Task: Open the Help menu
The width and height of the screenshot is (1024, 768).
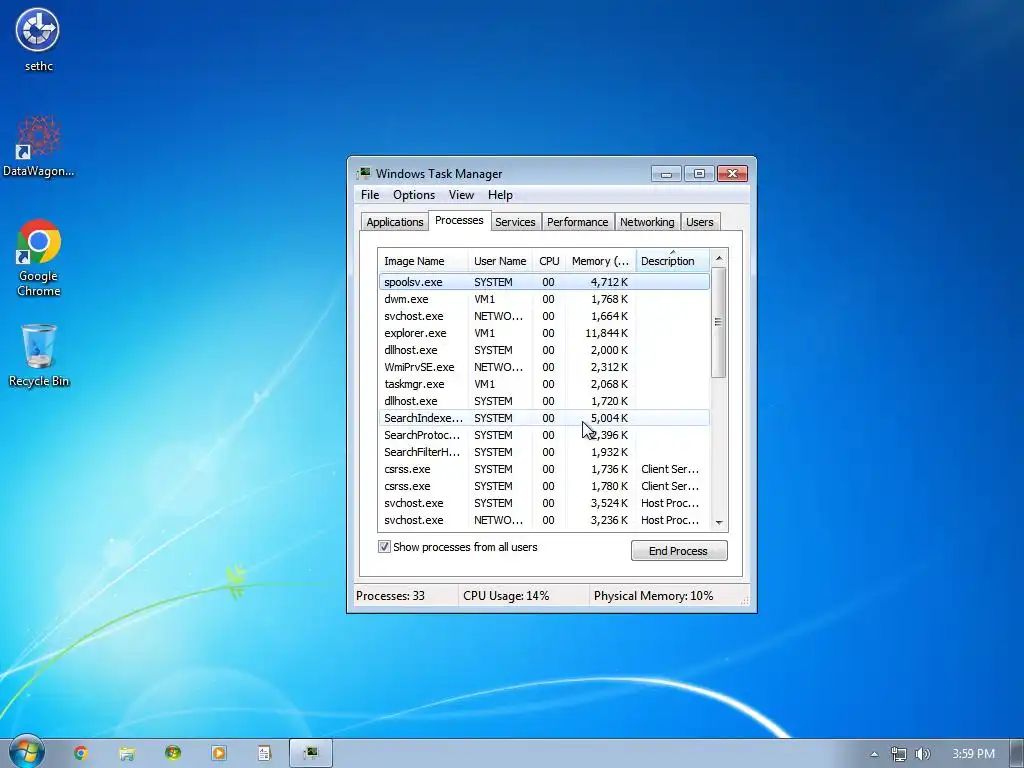Action: point(500,195)
